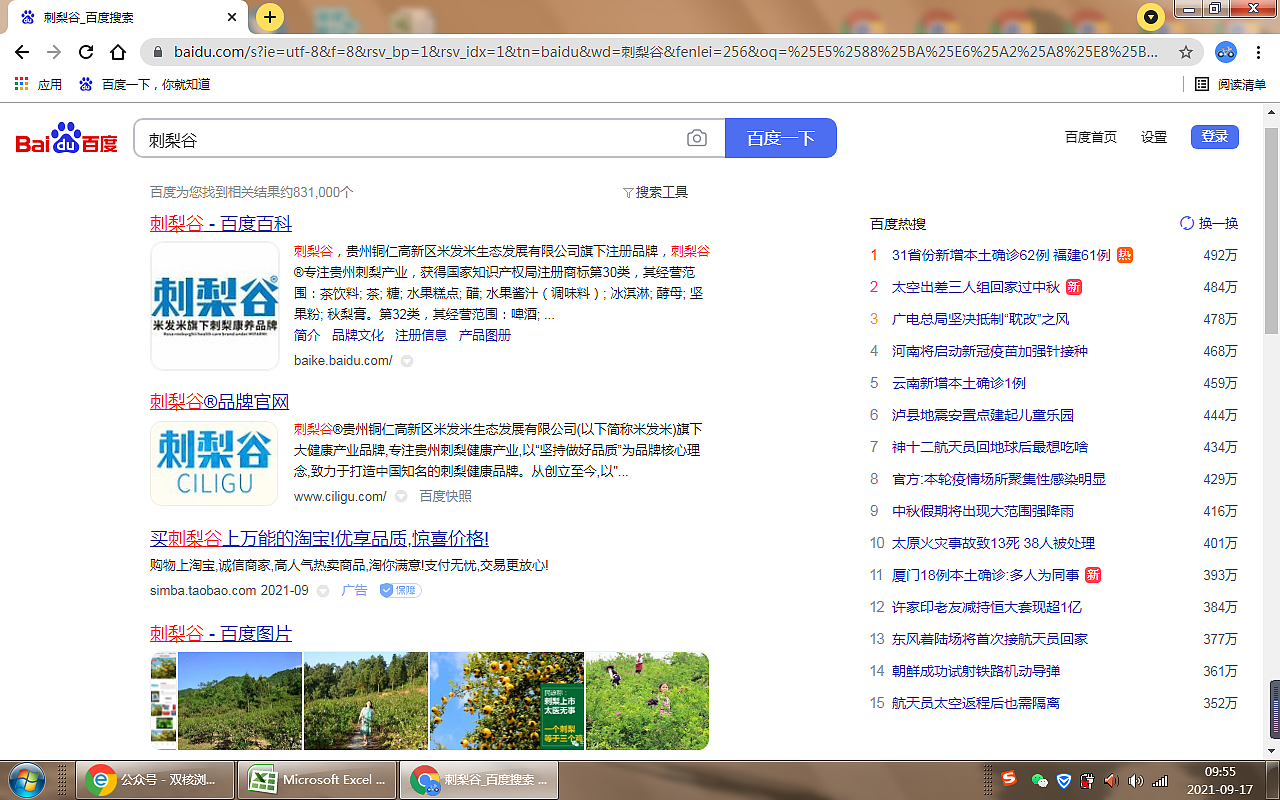Viewport: 1280px width, 800px height.
Task: Open the 刺梨谷 - 百度百科 result
Action: [221, 223]
